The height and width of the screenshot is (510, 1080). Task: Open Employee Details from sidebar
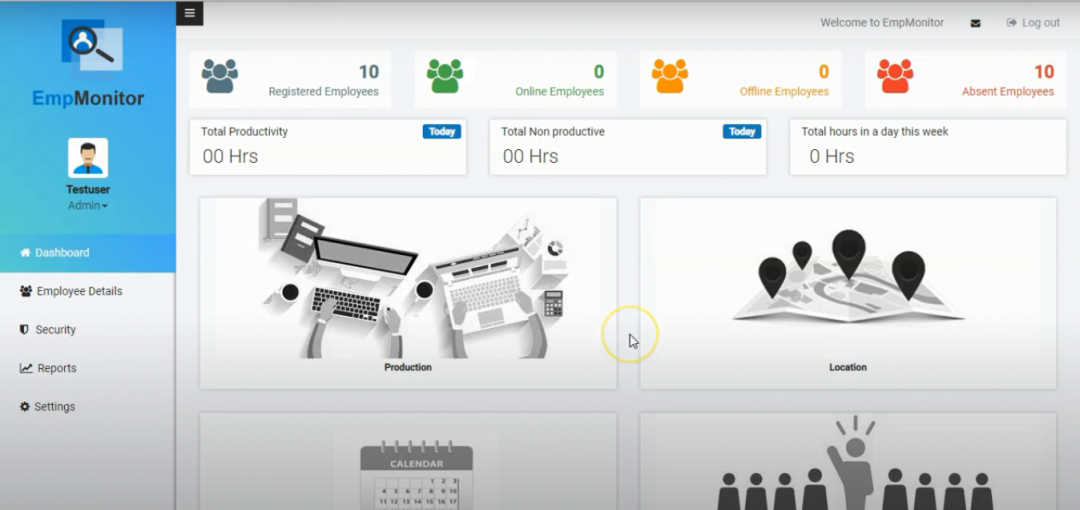(x=78, y=291)
